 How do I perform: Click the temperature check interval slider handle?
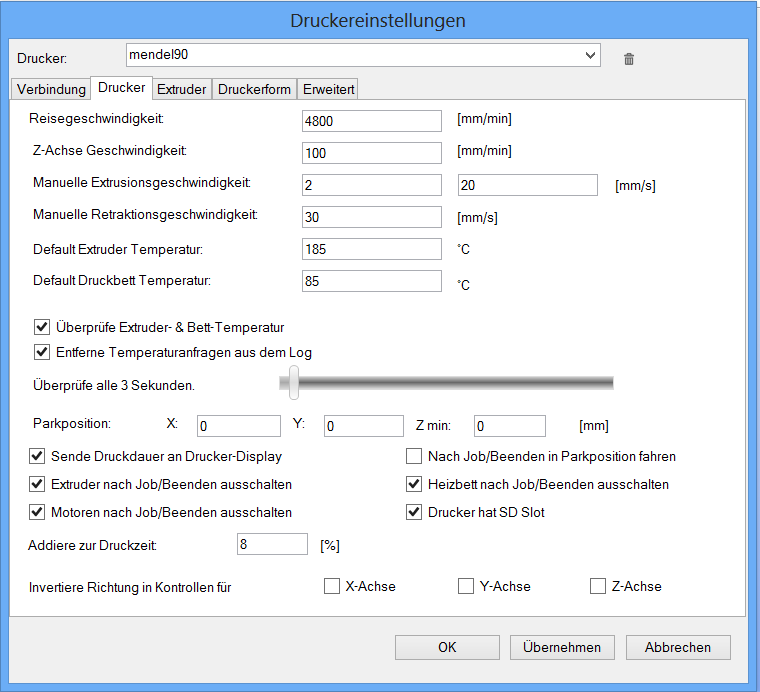pyautogui.click(x=293, y=382)
